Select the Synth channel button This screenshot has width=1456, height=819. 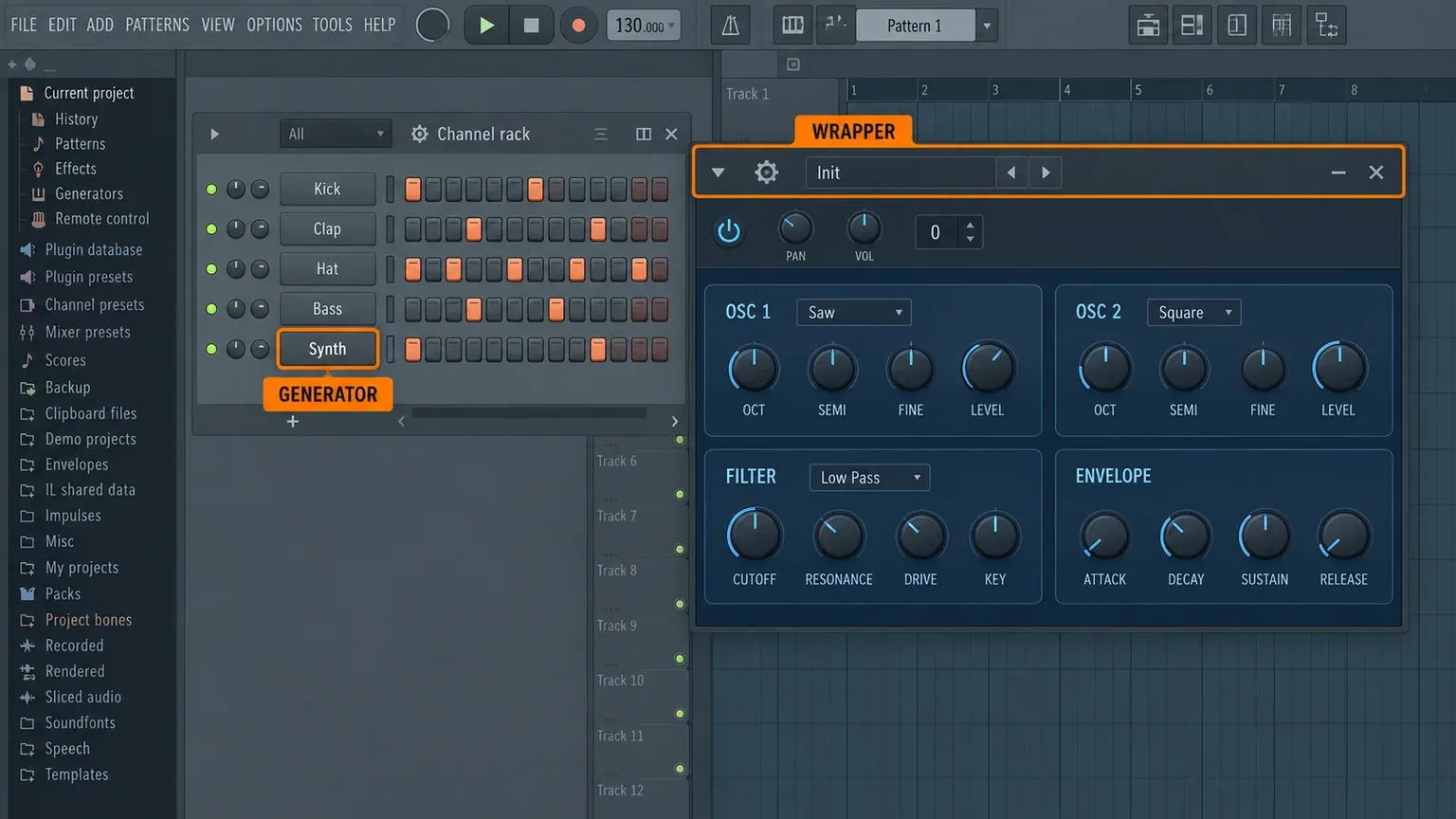pyautogui.click(x=327, y=349)
